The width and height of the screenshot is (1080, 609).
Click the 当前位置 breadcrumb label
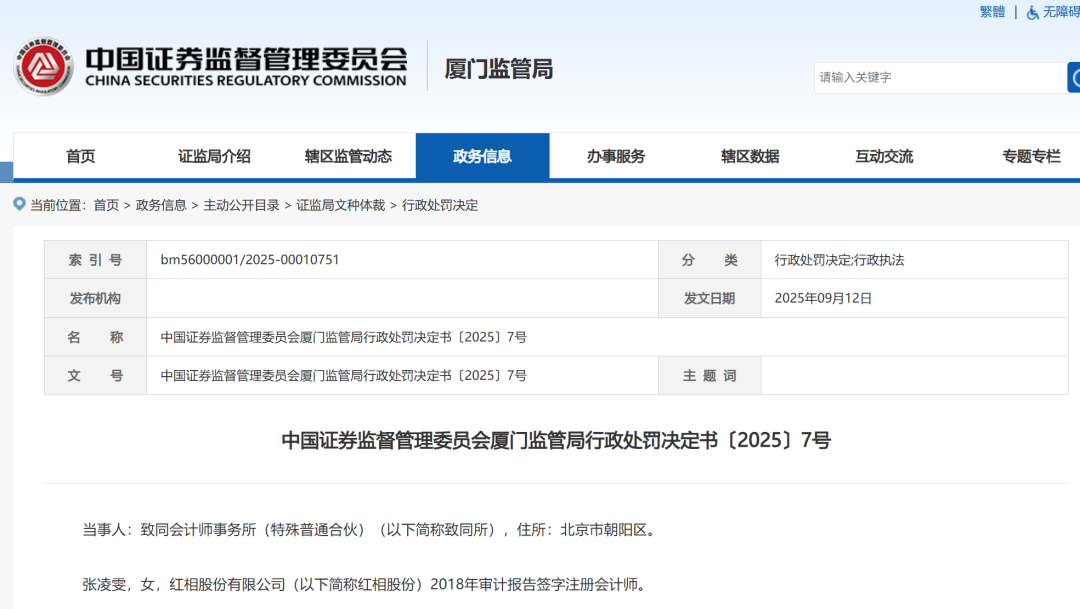(x=59, y=205)
